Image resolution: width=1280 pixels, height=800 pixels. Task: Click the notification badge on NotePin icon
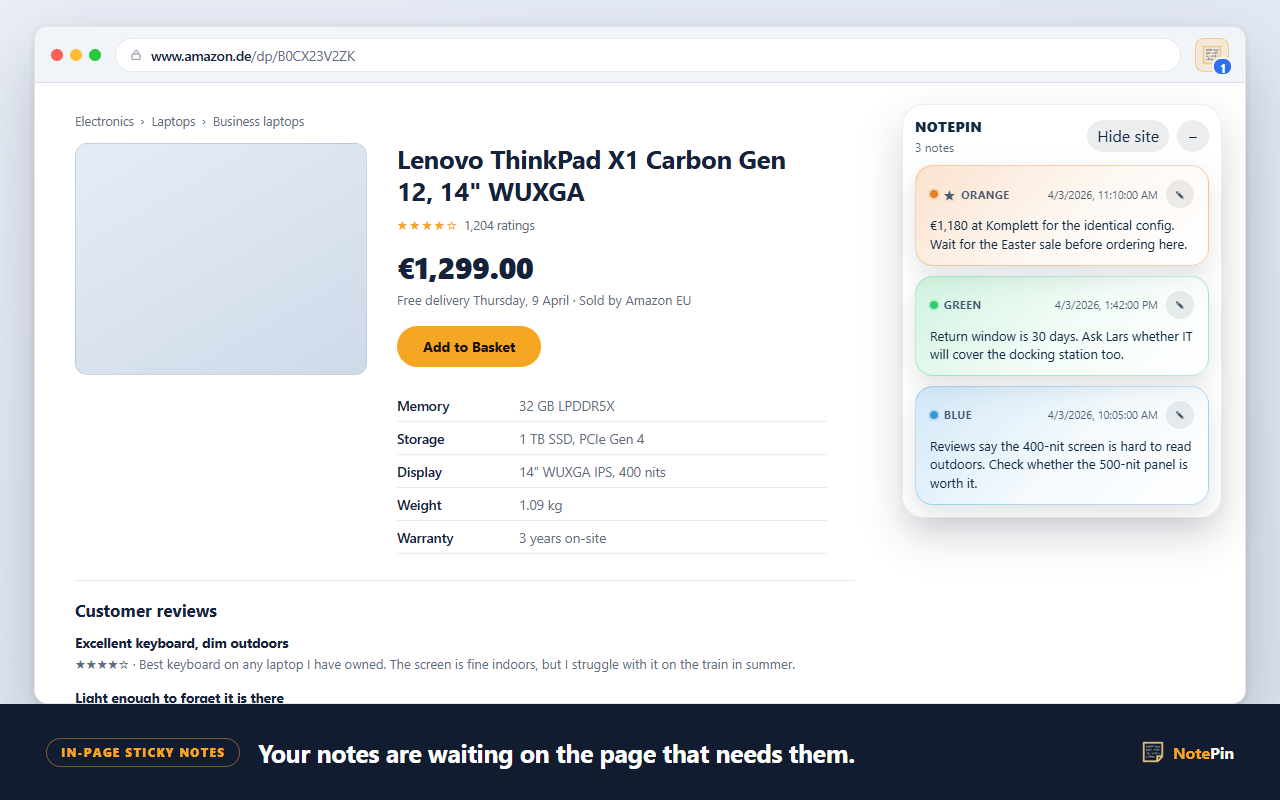click(x=1222, y=67)
